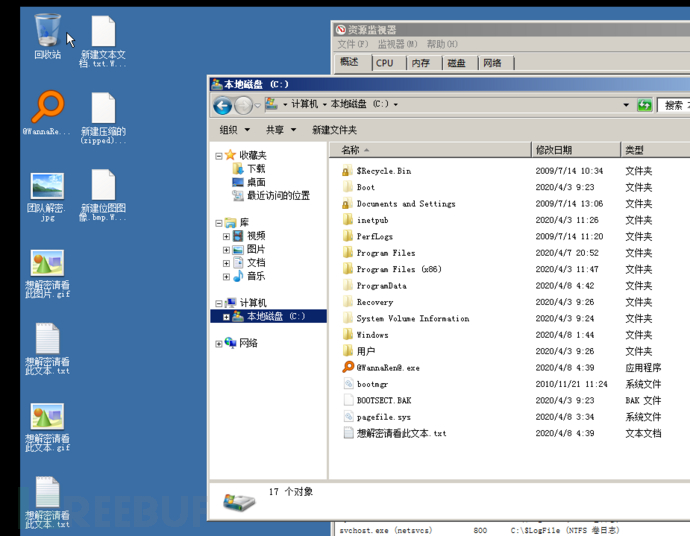Open the 共享 toolbar dropdown

[x=280, y=130]
